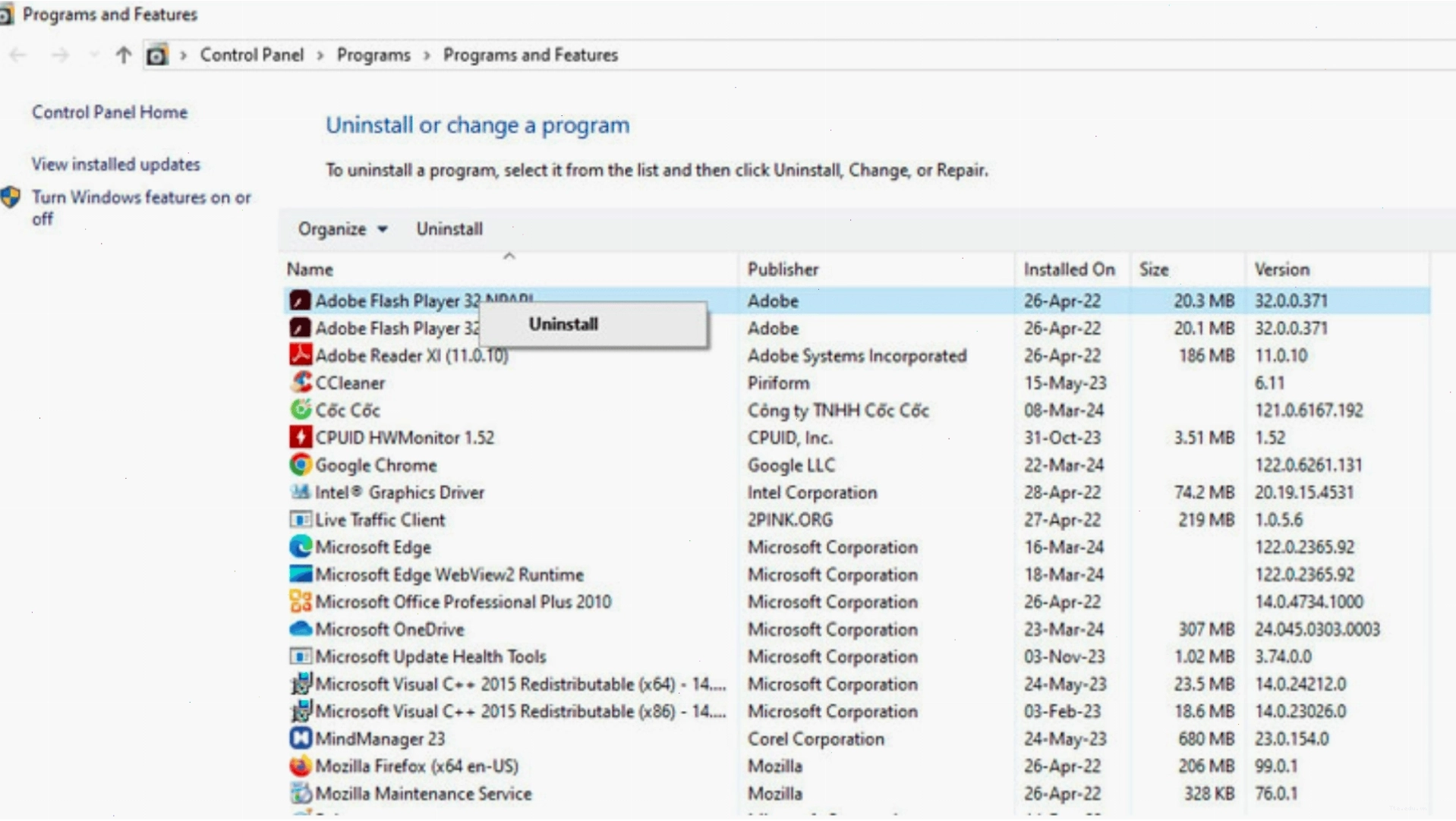Select Microsoft Update Health Tools entry
Screen dimensions: 1456x821
pyautogui.click(x=430, y=657)
